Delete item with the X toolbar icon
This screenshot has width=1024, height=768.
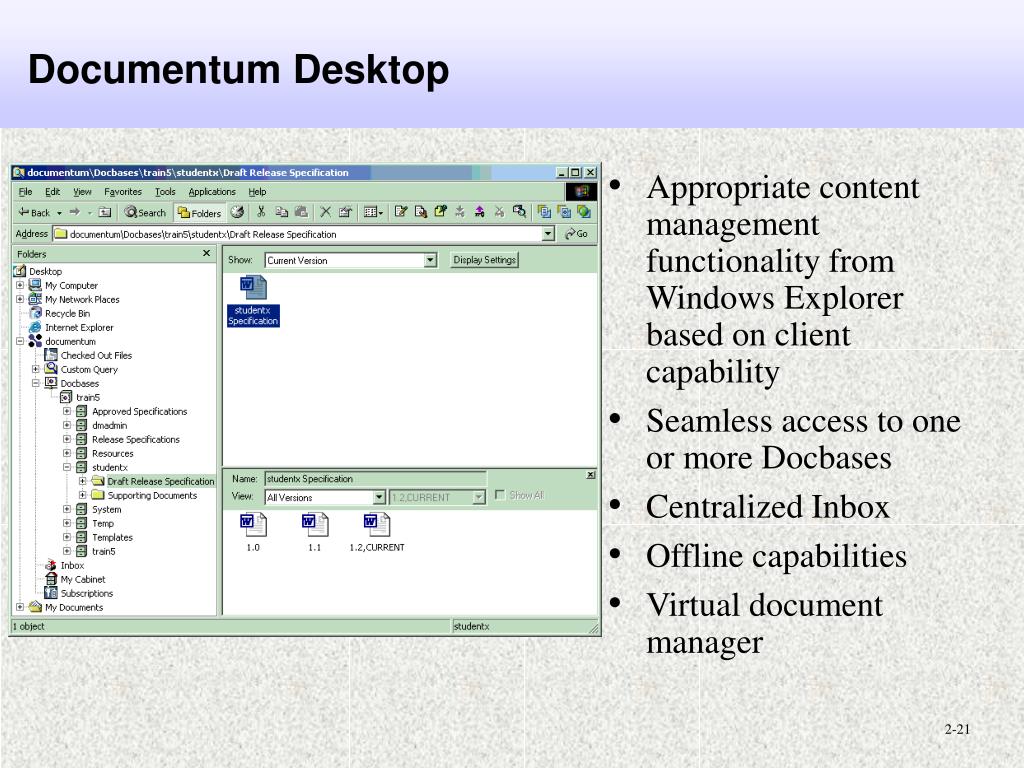(x=325, y=212)
